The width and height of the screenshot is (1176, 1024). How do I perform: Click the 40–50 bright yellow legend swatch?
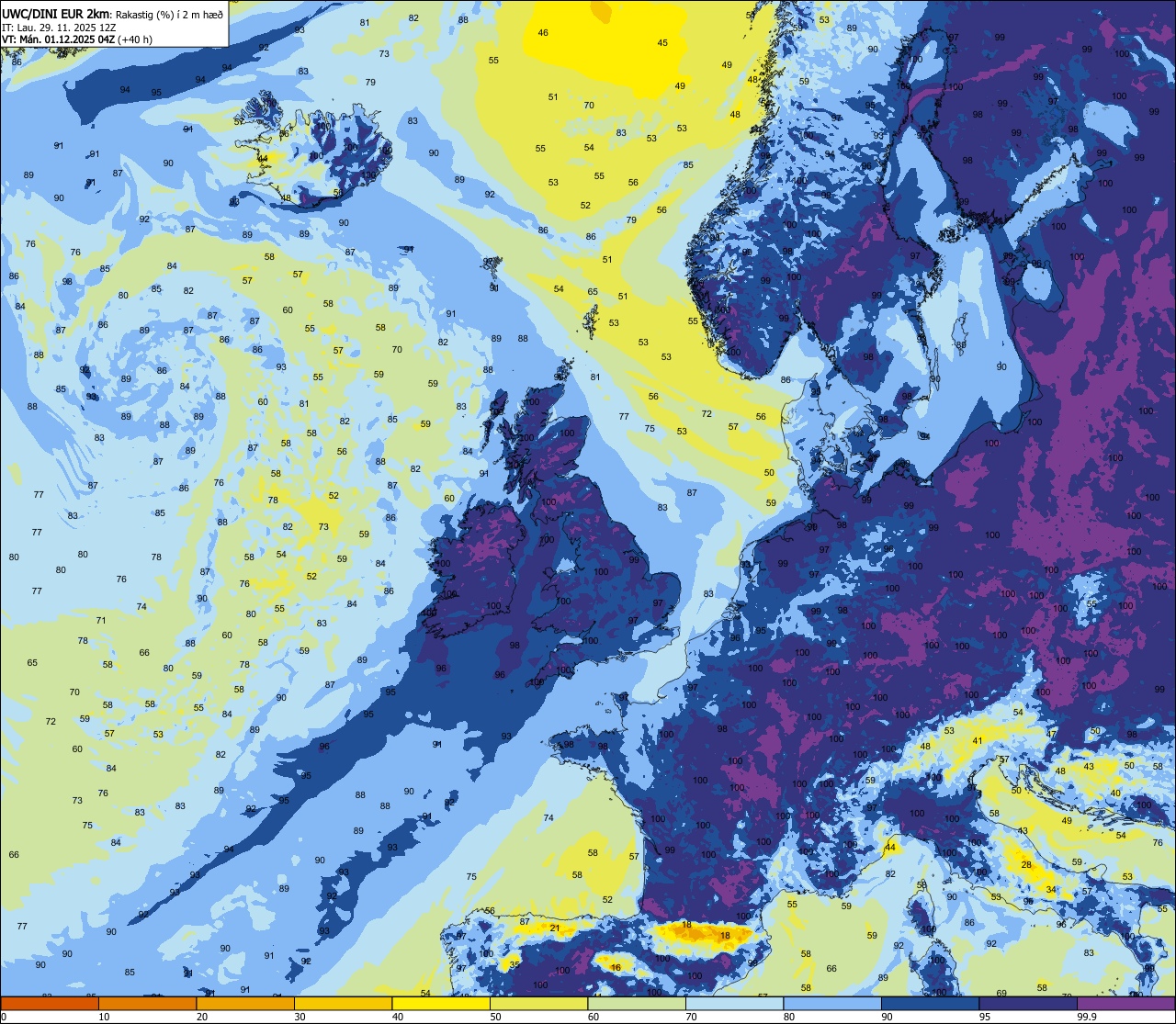click(x=441, y=1003)
